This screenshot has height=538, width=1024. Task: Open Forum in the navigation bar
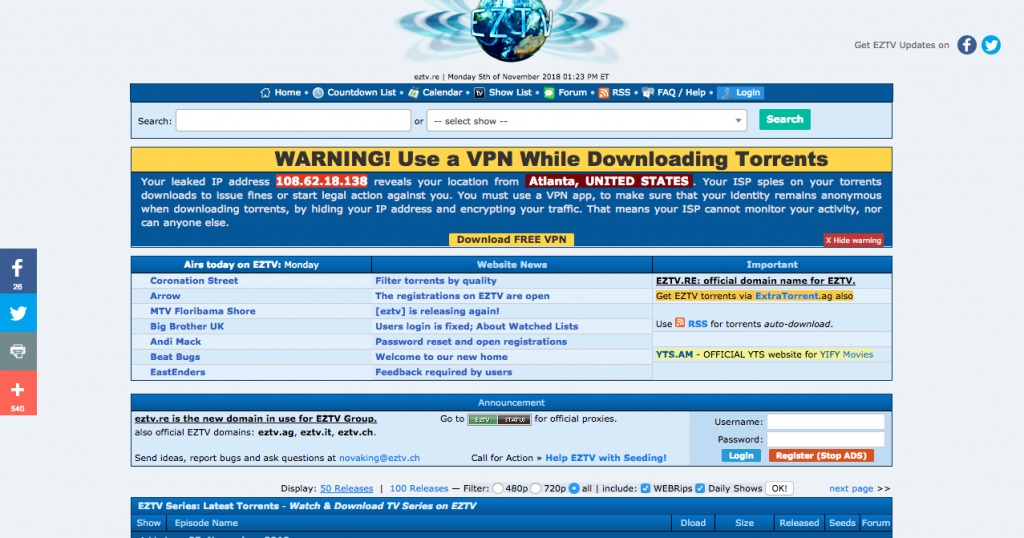click(x=572, y=93)
